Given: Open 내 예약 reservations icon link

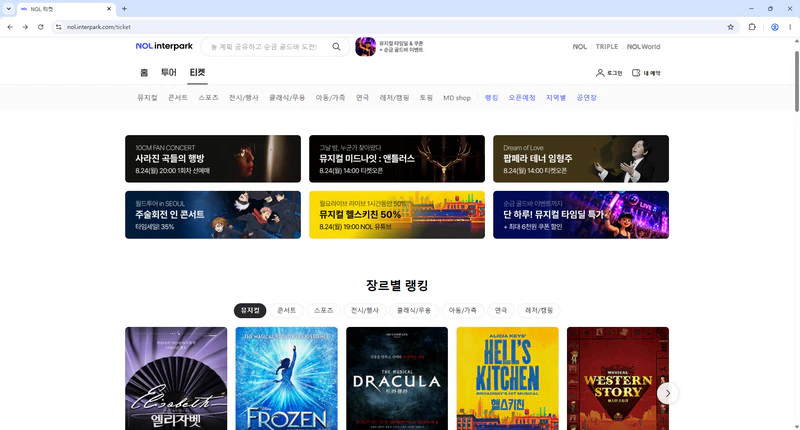Looking at the screenshot, I should (646, 73).
